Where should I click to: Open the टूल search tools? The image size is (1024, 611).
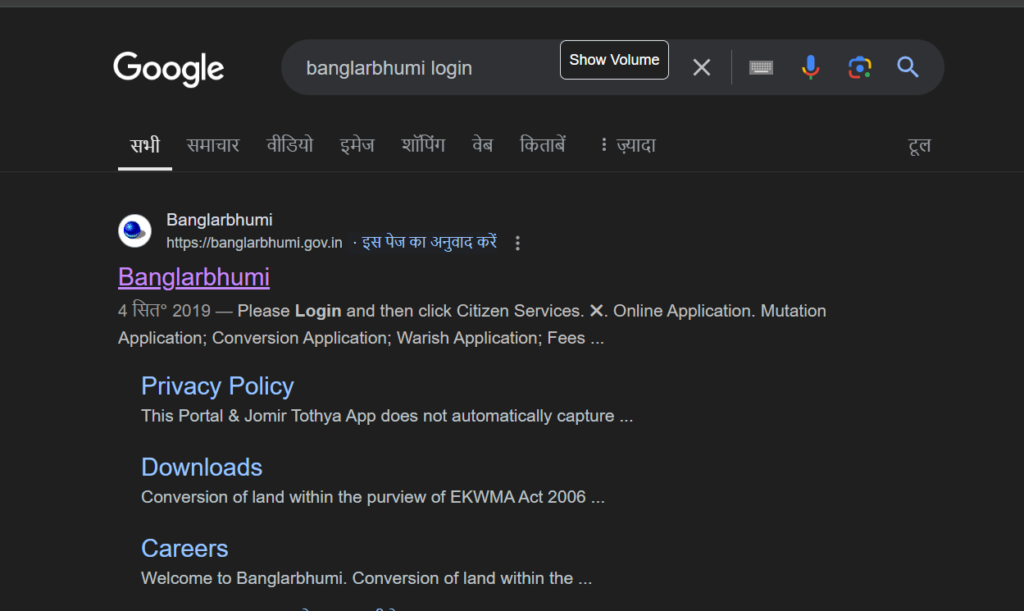coord(920,145)
